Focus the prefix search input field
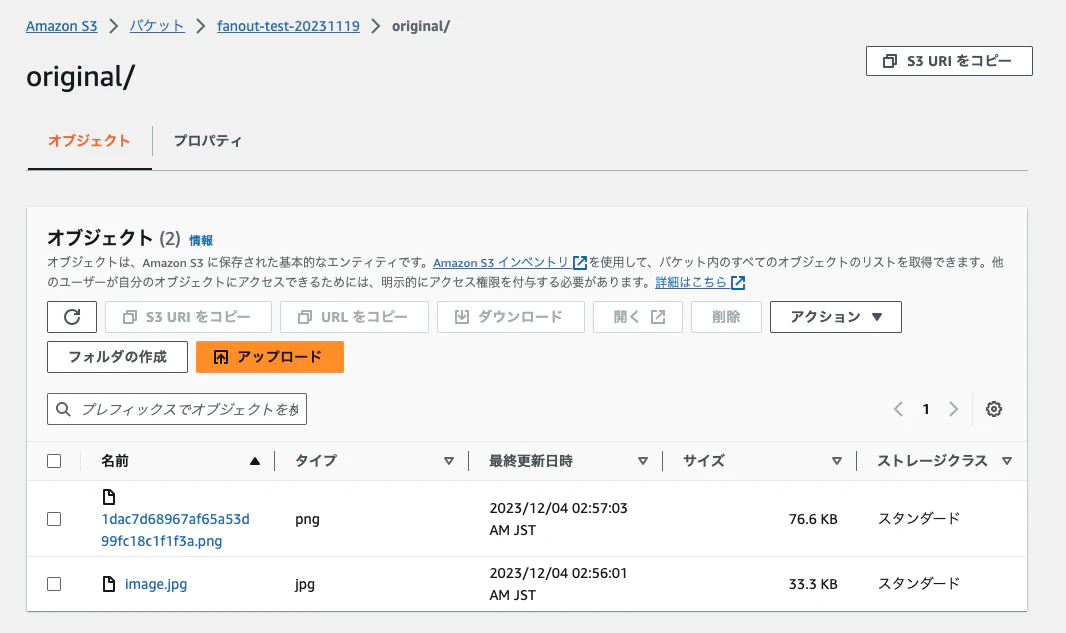Viewport: 1066px width, 633px height. (x=177, y=409)
